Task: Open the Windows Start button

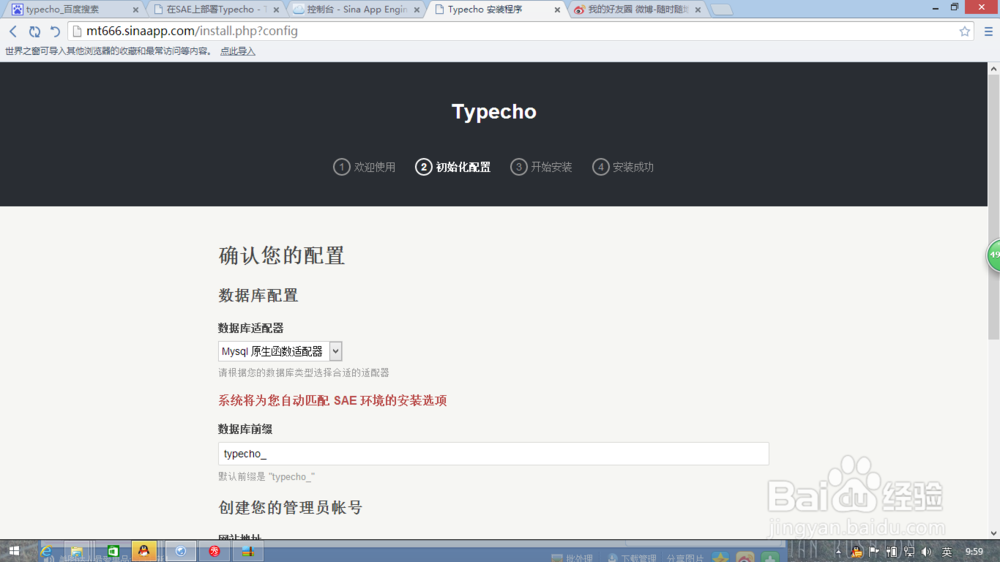Action: click(x=14, y=551)
